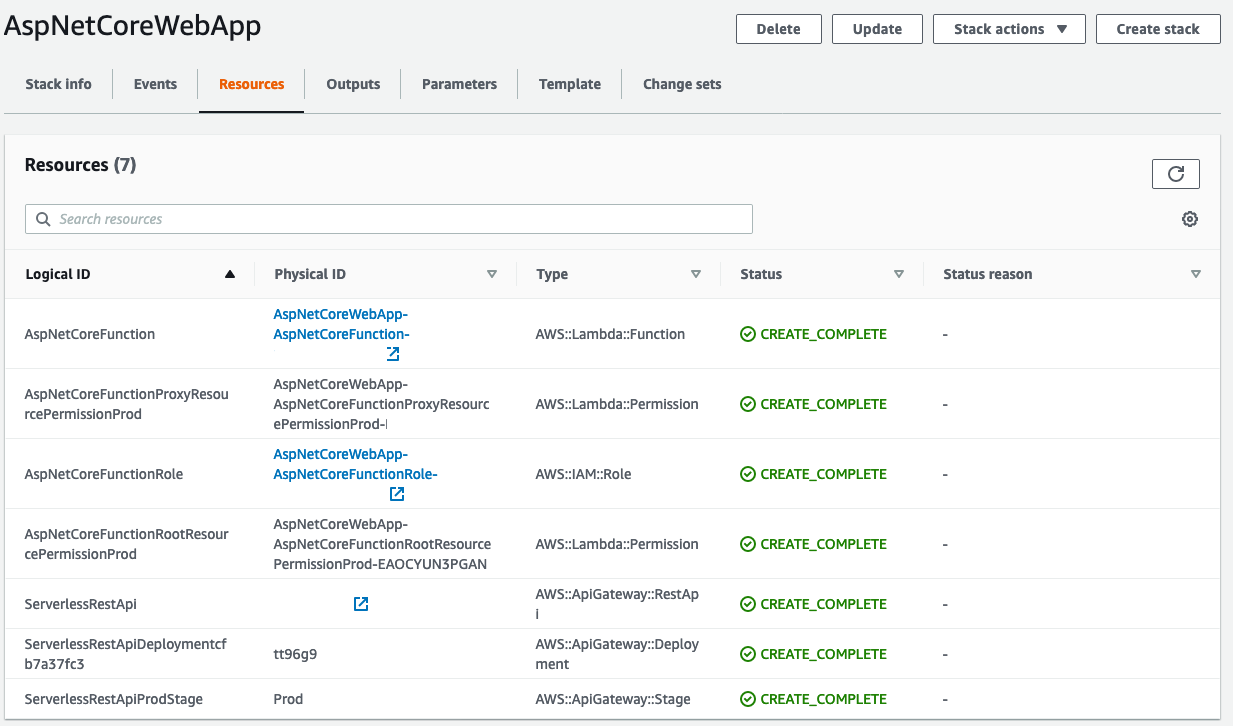Select the ServerlessRestApi logical ID
Viewport: 1233px width, 726px height.
click(80, 604)
